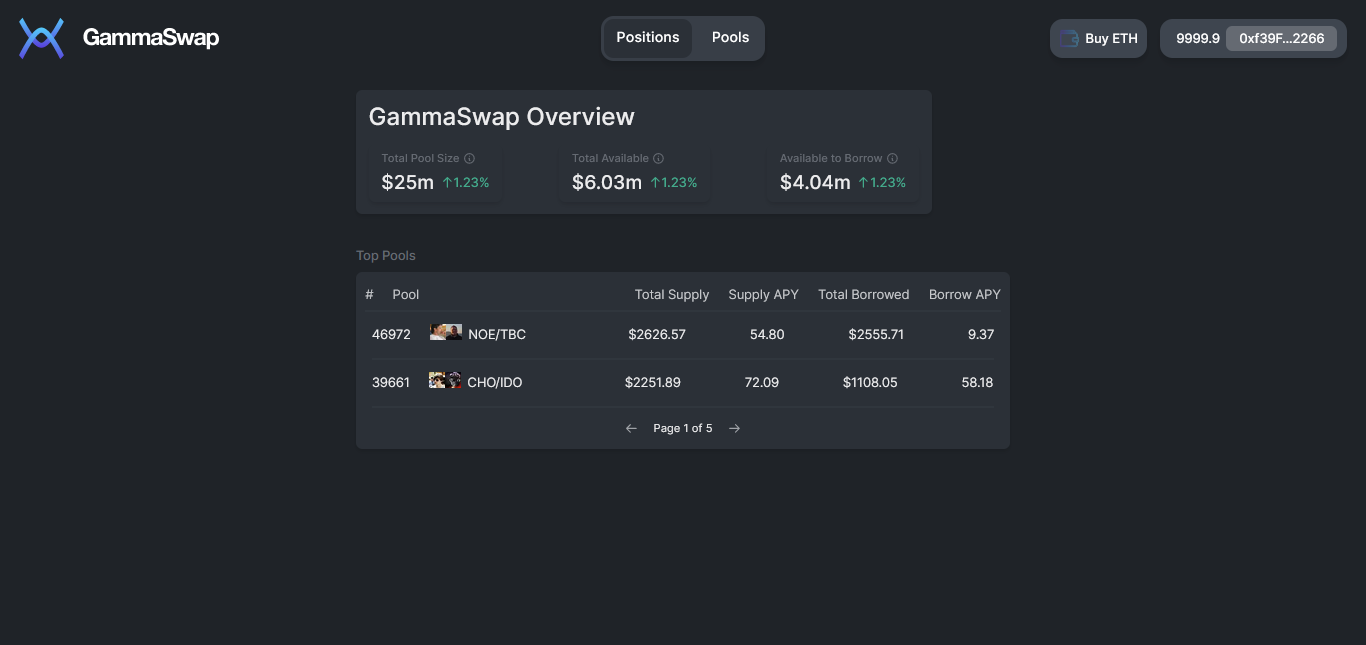This screenshot has width=1366, height=645.
Task: Click the GammaSwap logo icon
Action: point(41,38)
